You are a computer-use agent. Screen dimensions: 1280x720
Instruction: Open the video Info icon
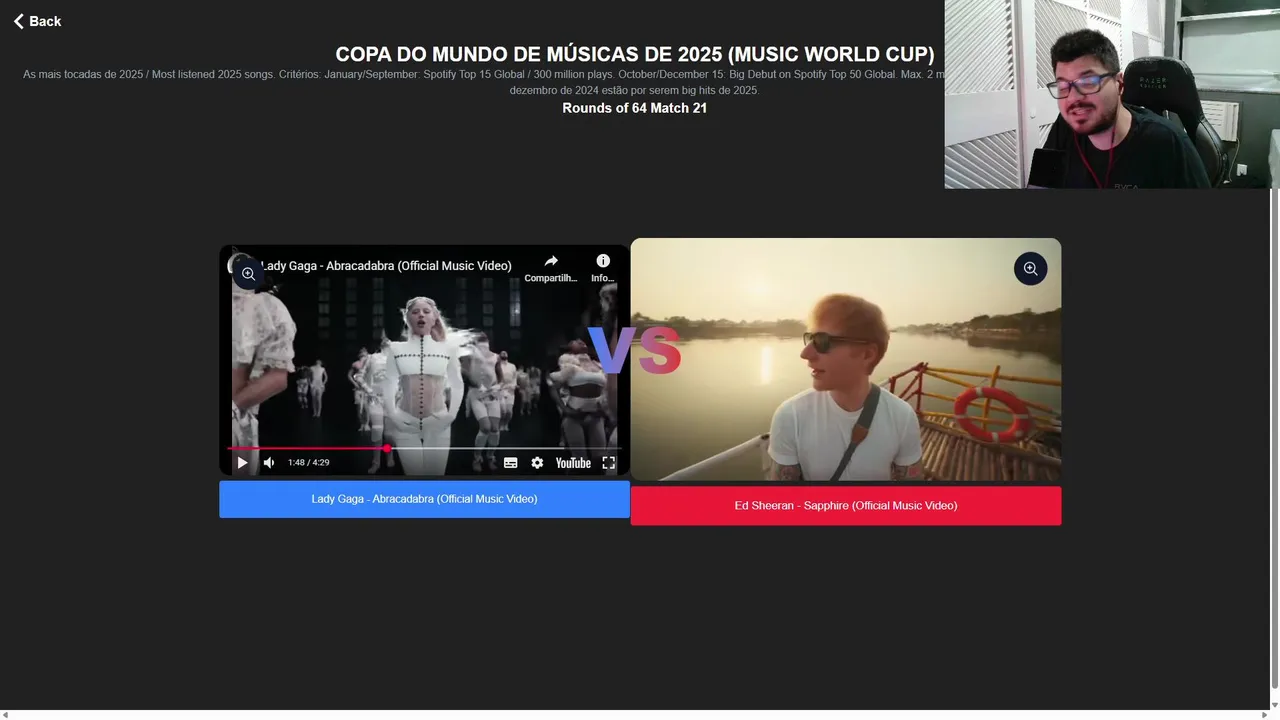[603, 261]
